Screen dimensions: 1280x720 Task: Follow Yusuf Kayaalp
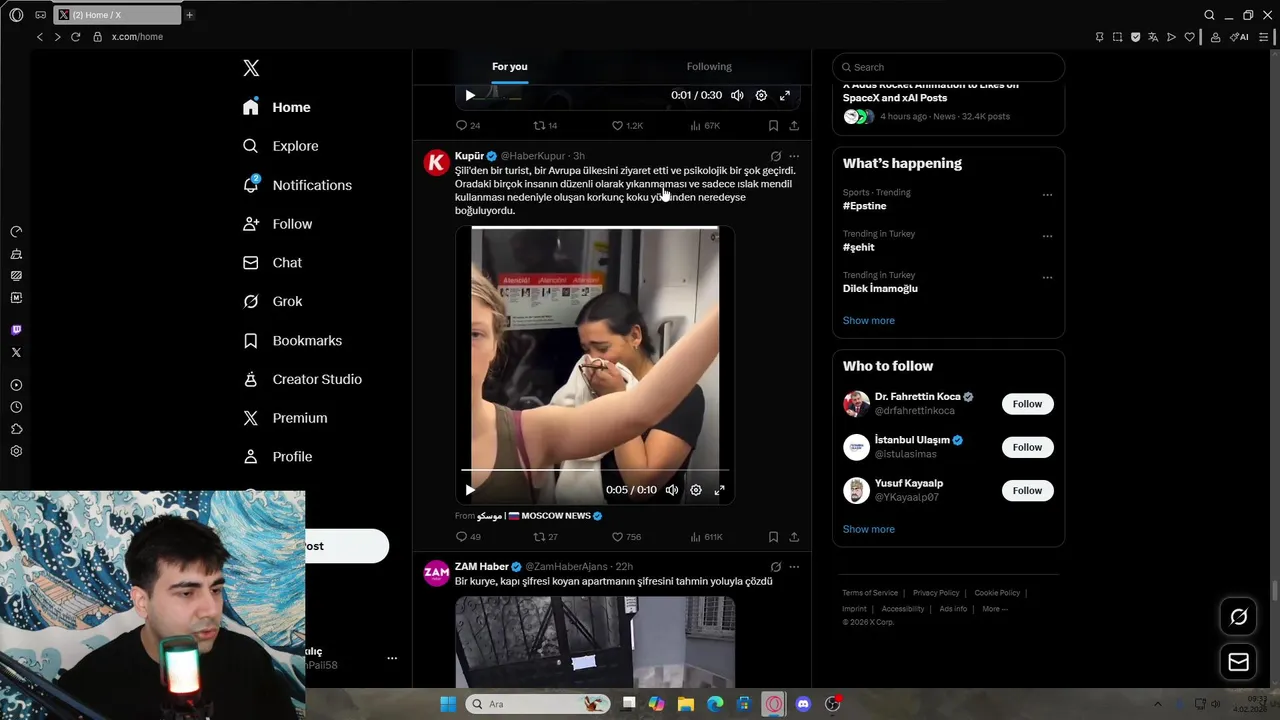click(1027, 490)
